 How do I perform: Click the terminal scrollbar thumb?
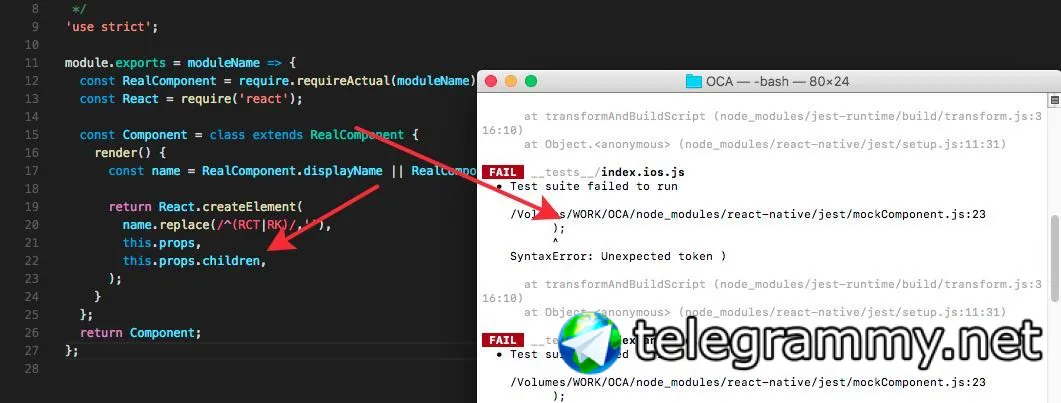pyautogui.click(x=1055, y=257)
